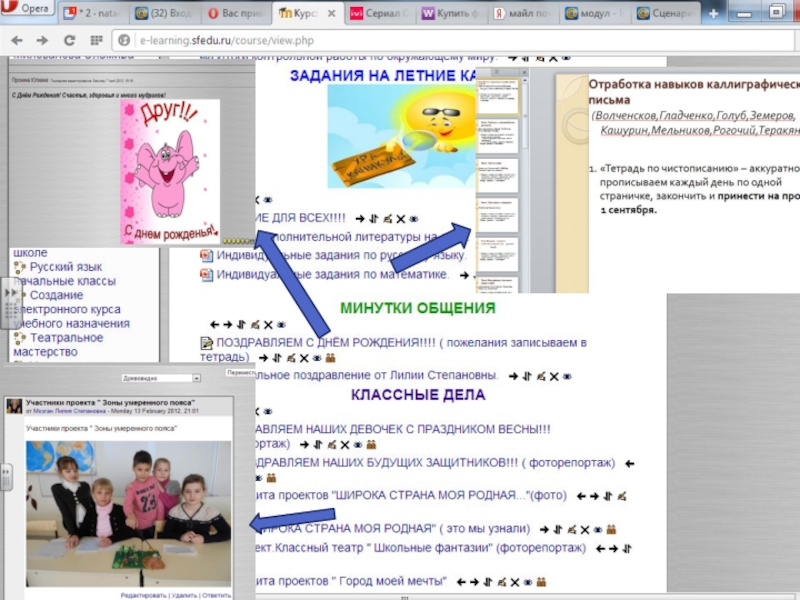
Task: Delete the 'ШИРОКА СТРАНА МОЯ РОДНАЯ (это мы узнали)' item
Action: click(x=584, y=529)
